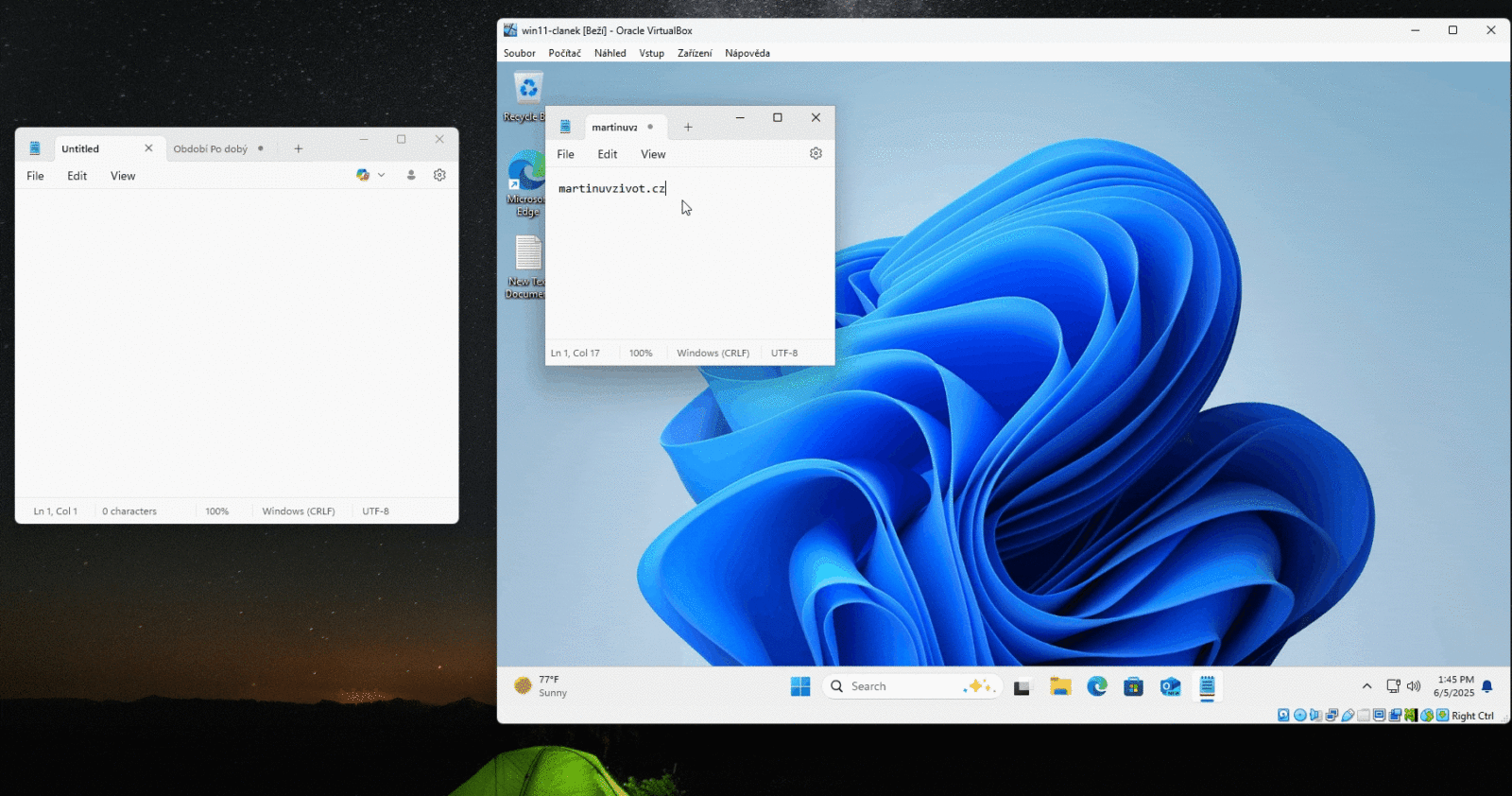
Task: Click Ln 1, Col 1 in host status bar
Action: pos(56,511)
